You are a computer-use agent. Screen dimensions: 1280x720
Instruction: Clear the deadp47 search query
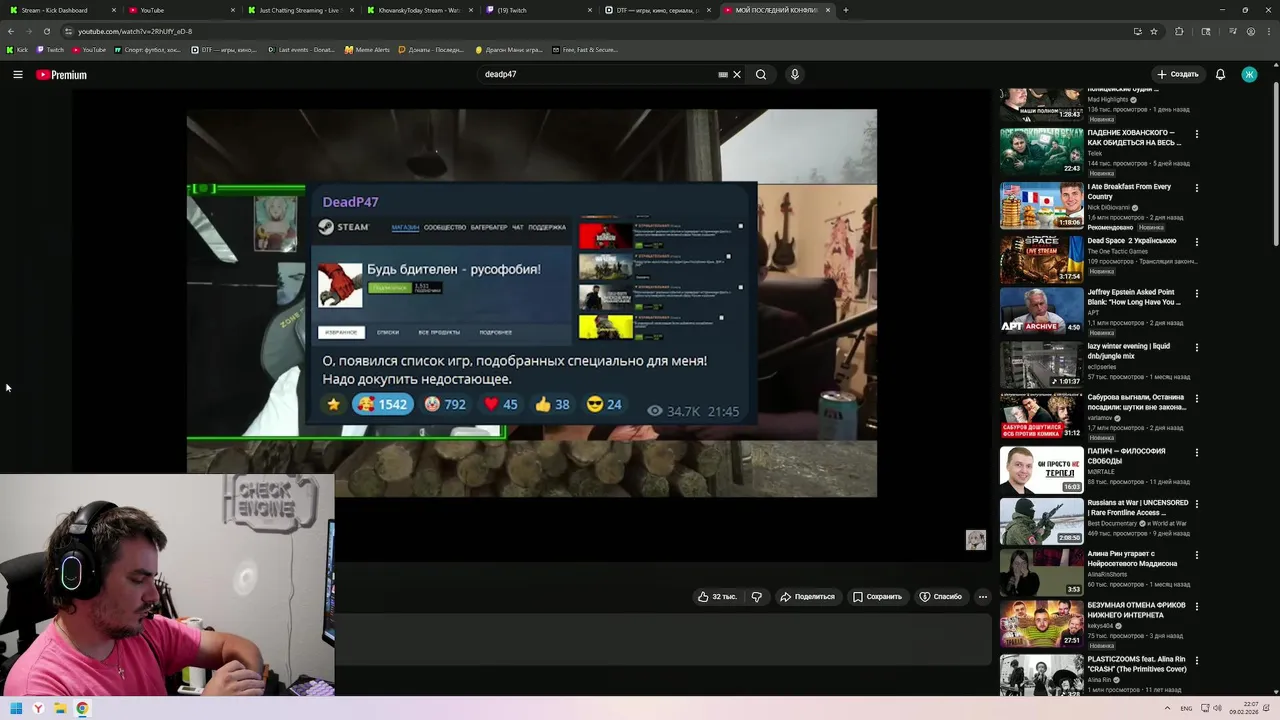pyautogui.click(x=737, y=74)
